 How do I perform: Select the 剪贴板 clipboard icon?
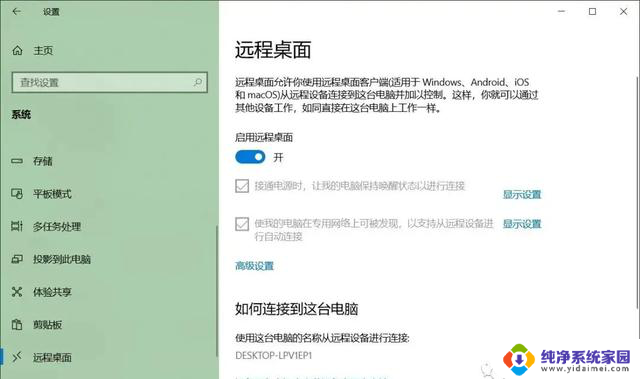click(x=17, y=325)
